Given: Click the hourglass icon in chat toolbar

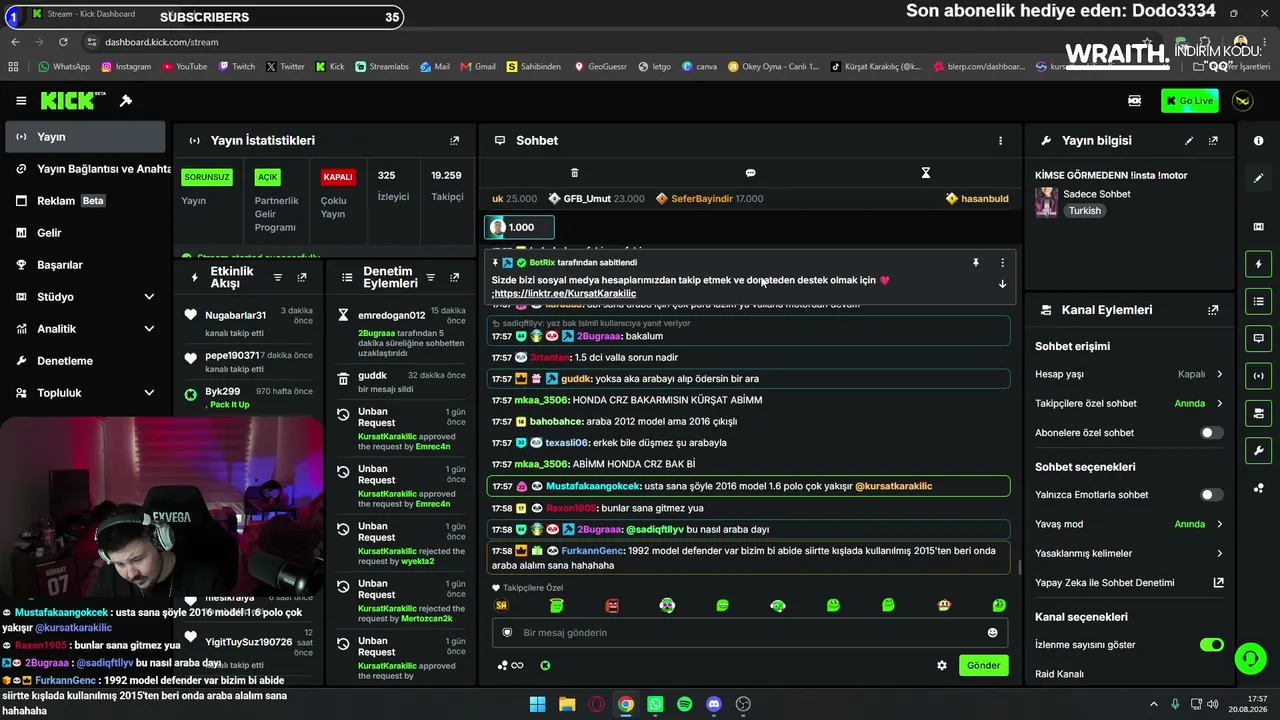Looking at the screenshot, I should tap(926, 173).
